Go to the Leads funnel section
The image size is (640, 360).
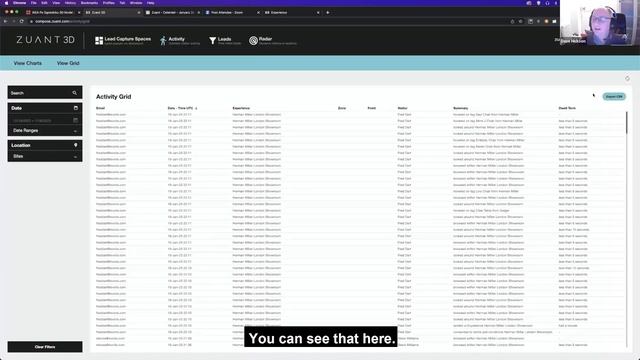tap(225, 40)
